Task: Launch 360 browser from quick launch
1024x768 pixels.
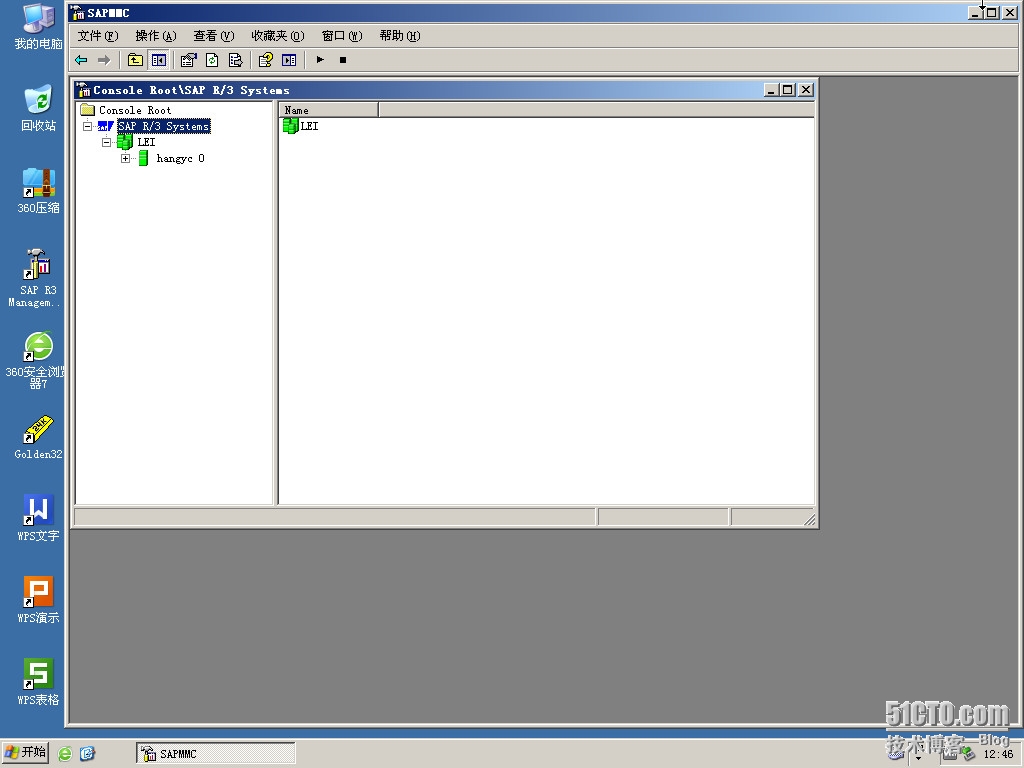Action: pos(65,753)
